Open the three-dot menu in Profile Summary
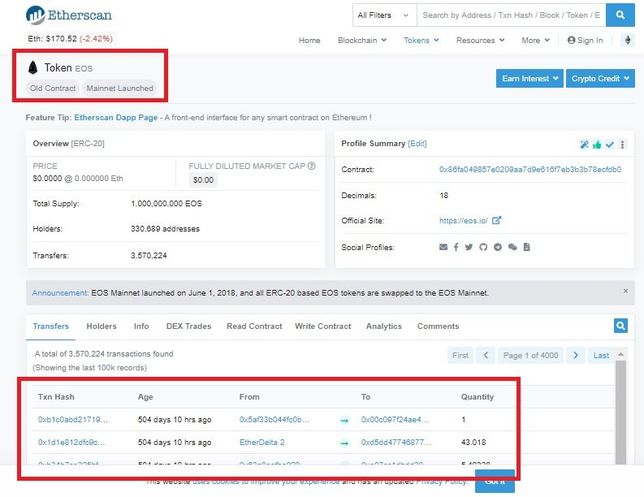This screenshot has height=497, width=644. [623, 144]
